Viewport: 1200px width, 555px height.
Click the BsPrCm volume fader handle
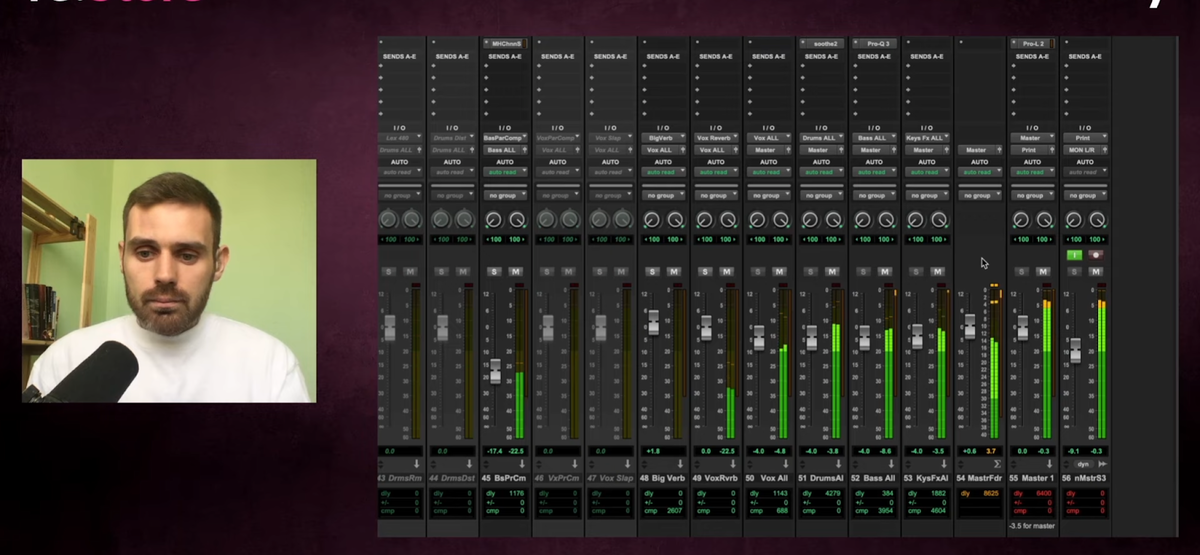click(494, 371)
